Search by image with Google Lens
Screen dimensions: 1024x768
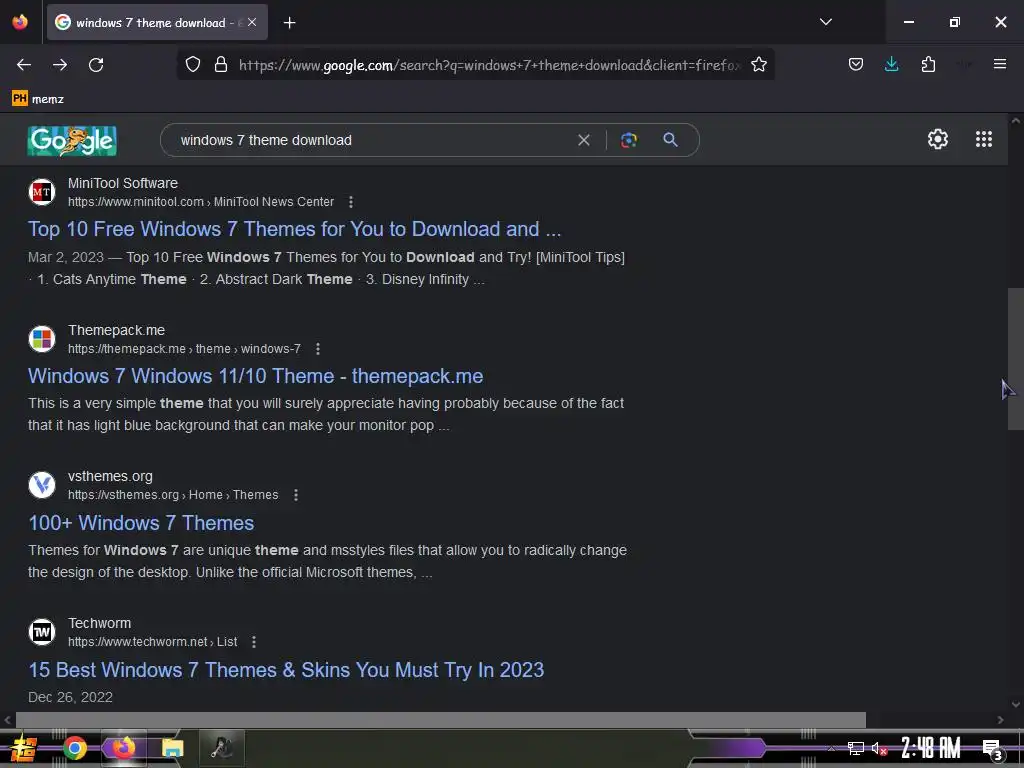tap(629, 140)
